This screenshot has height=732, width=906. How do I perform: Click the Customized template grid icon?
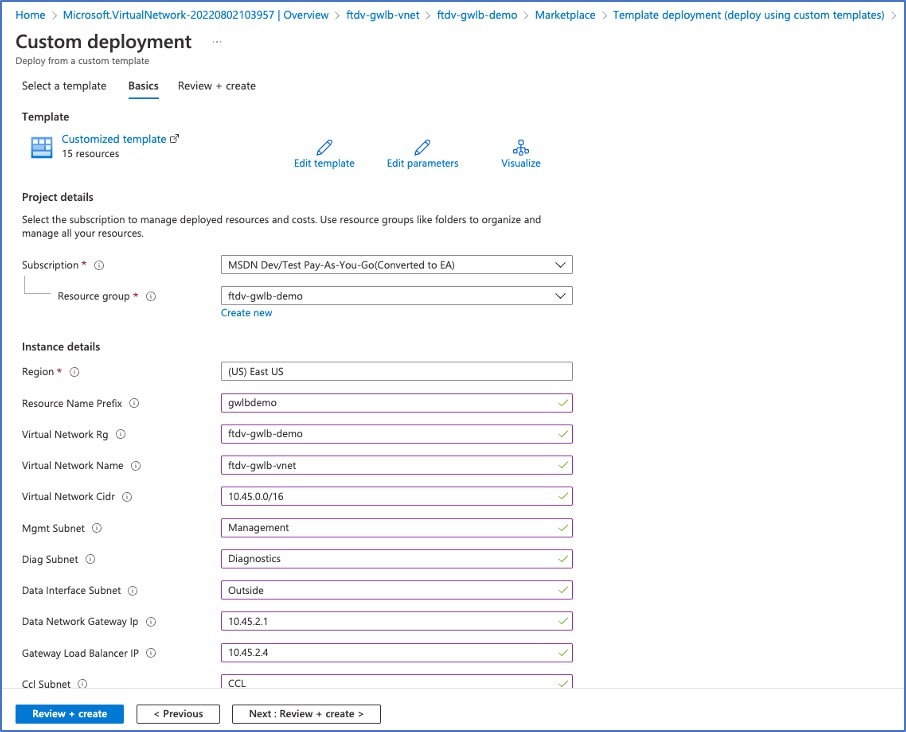click(40, 146)
